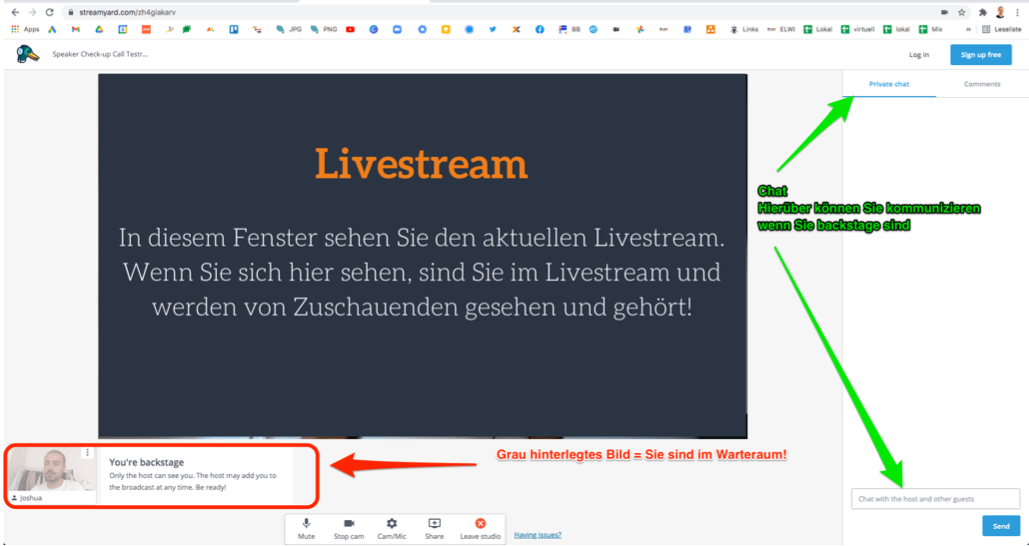The image size is (1029, 546).
Task: Open the Apps bookmarks shortcut
Action: pyautogui.click(x=26, y=30)
